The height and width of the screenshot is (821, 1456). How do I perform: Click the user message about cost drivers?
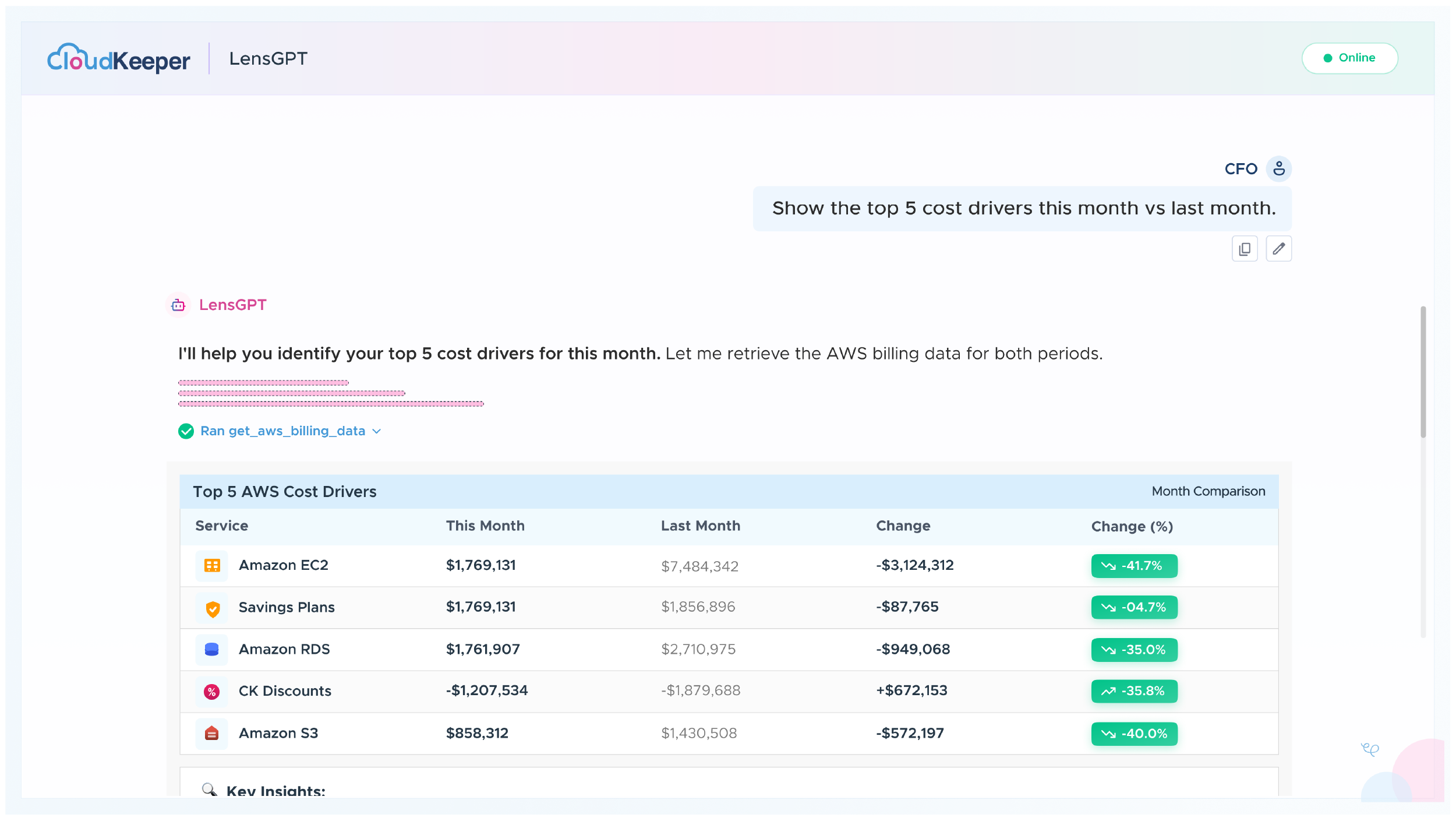(1023, 209)
